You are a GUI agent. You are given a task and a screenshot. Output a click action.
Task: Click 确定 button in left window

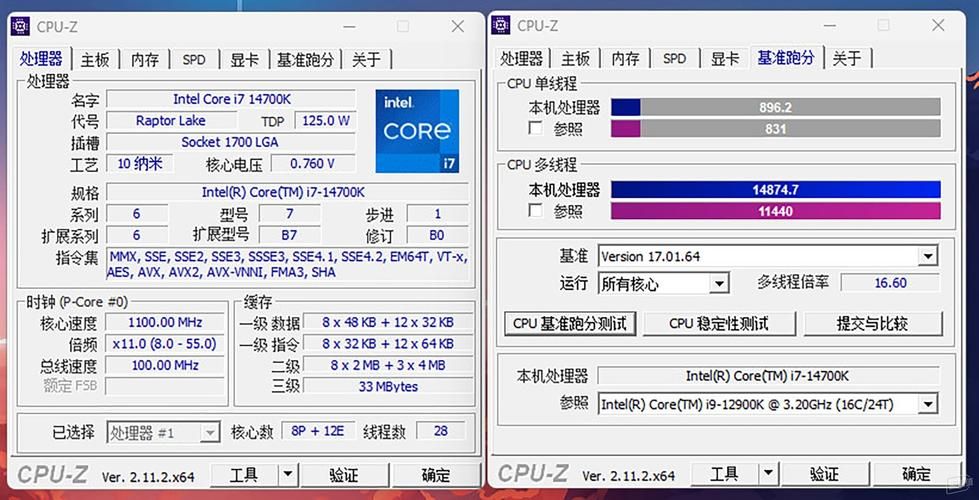[x=435, y=475]
